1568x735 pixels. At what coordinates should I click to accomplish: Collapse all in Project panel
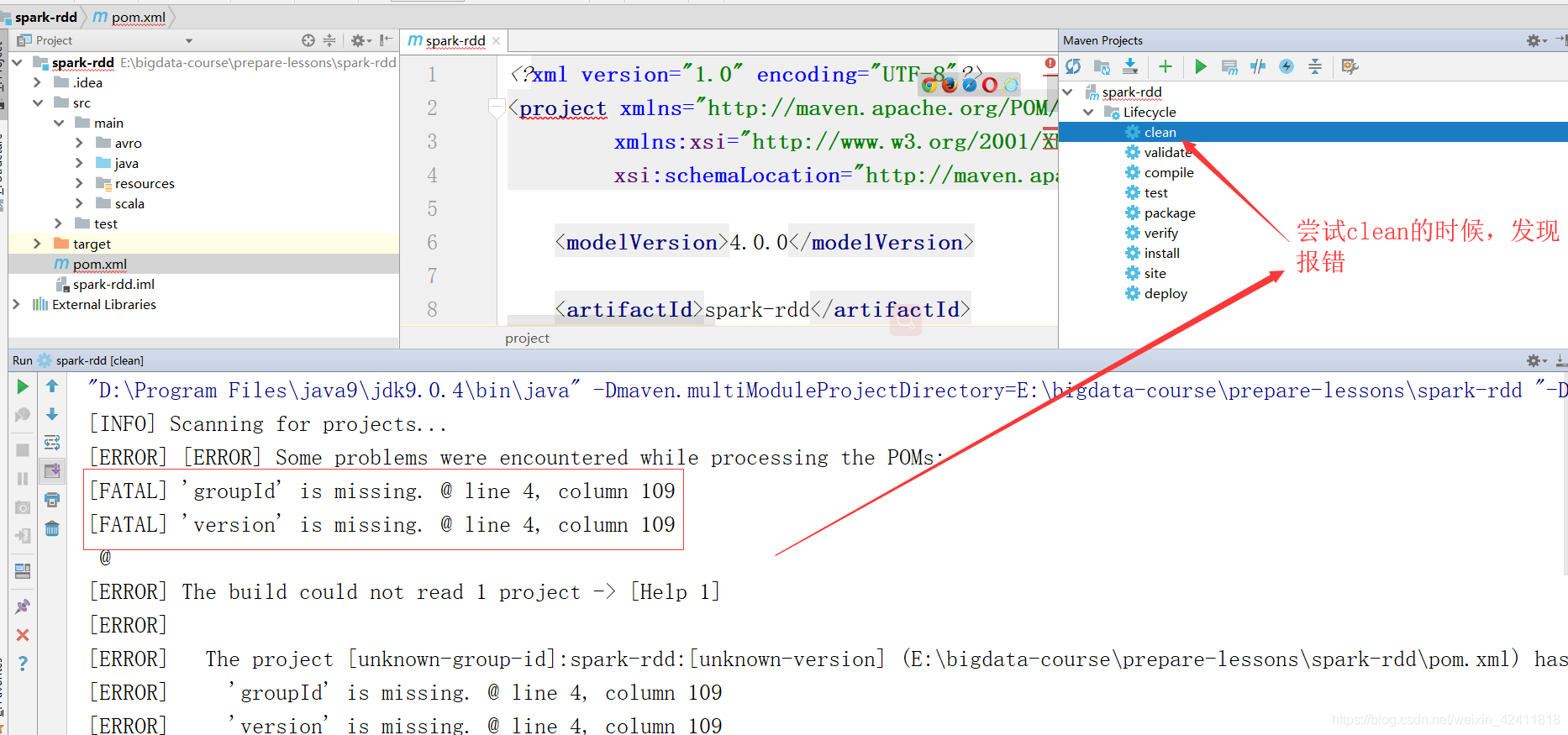(329, 40)
